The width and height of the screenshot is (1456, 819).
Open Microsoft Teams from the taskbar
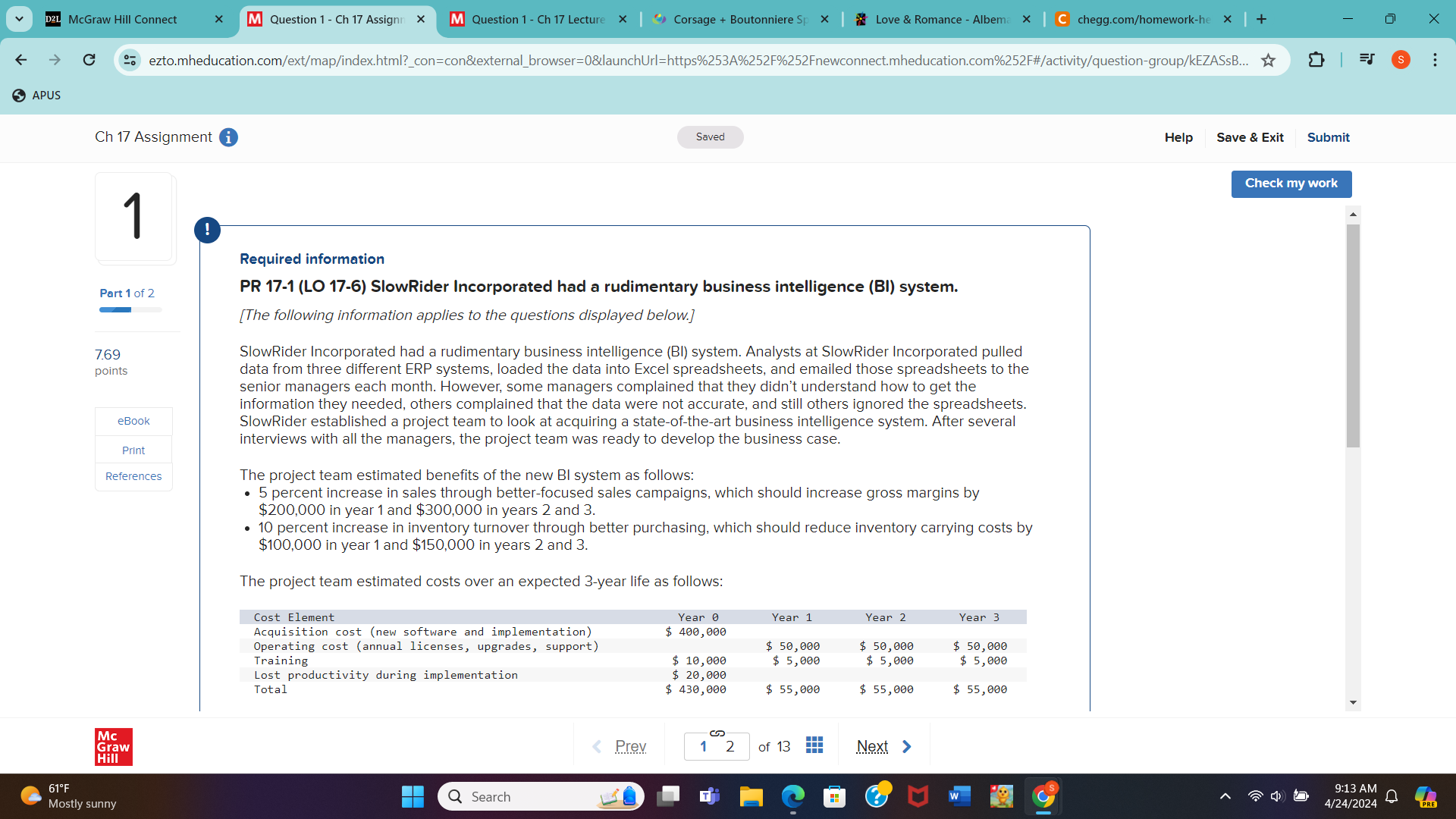(x=710, y=796)
